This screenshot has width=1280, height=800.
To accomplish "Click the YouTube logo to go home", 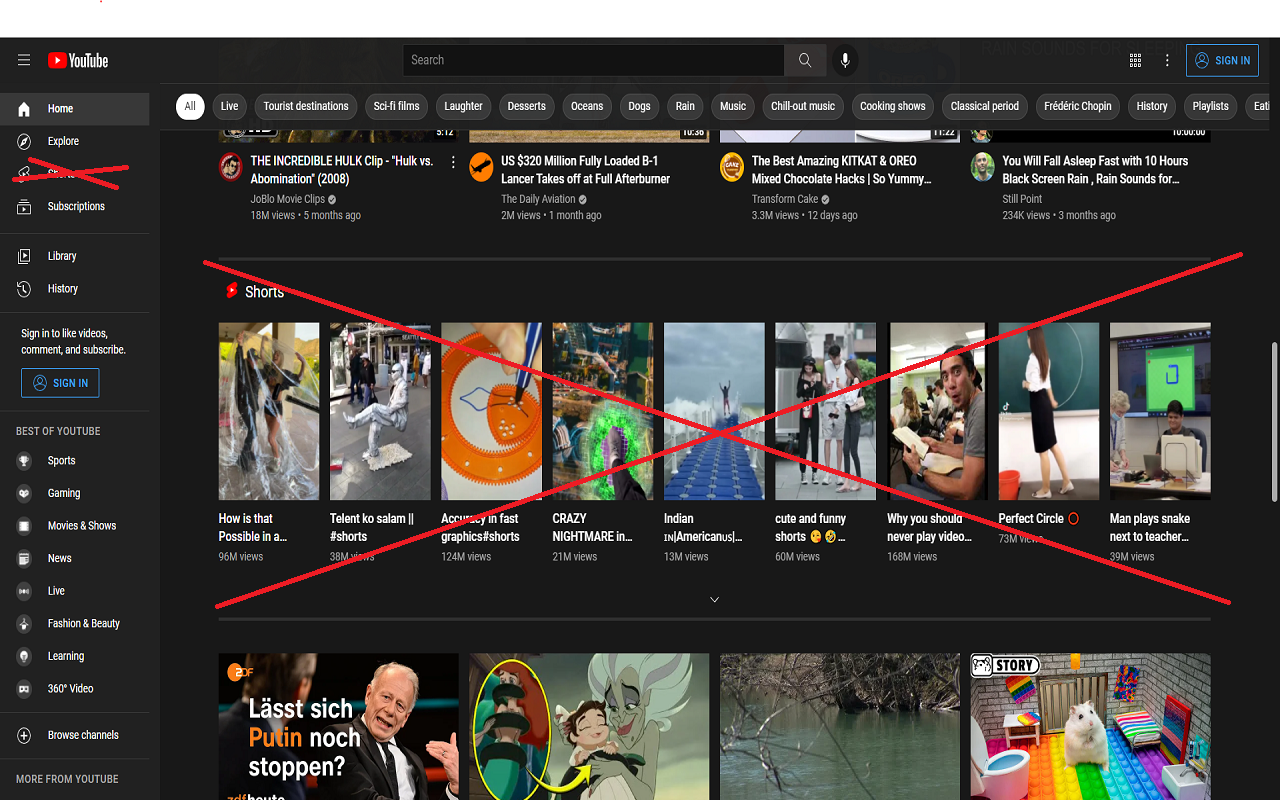I will click(x=77, y=60).
